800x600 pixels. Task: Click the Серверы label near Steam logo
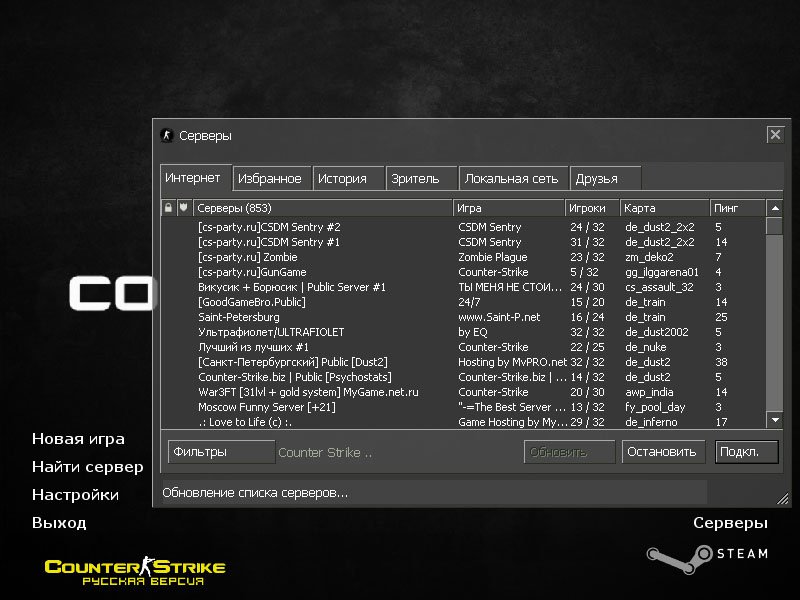pyautogui.click(x=730, y=522)
